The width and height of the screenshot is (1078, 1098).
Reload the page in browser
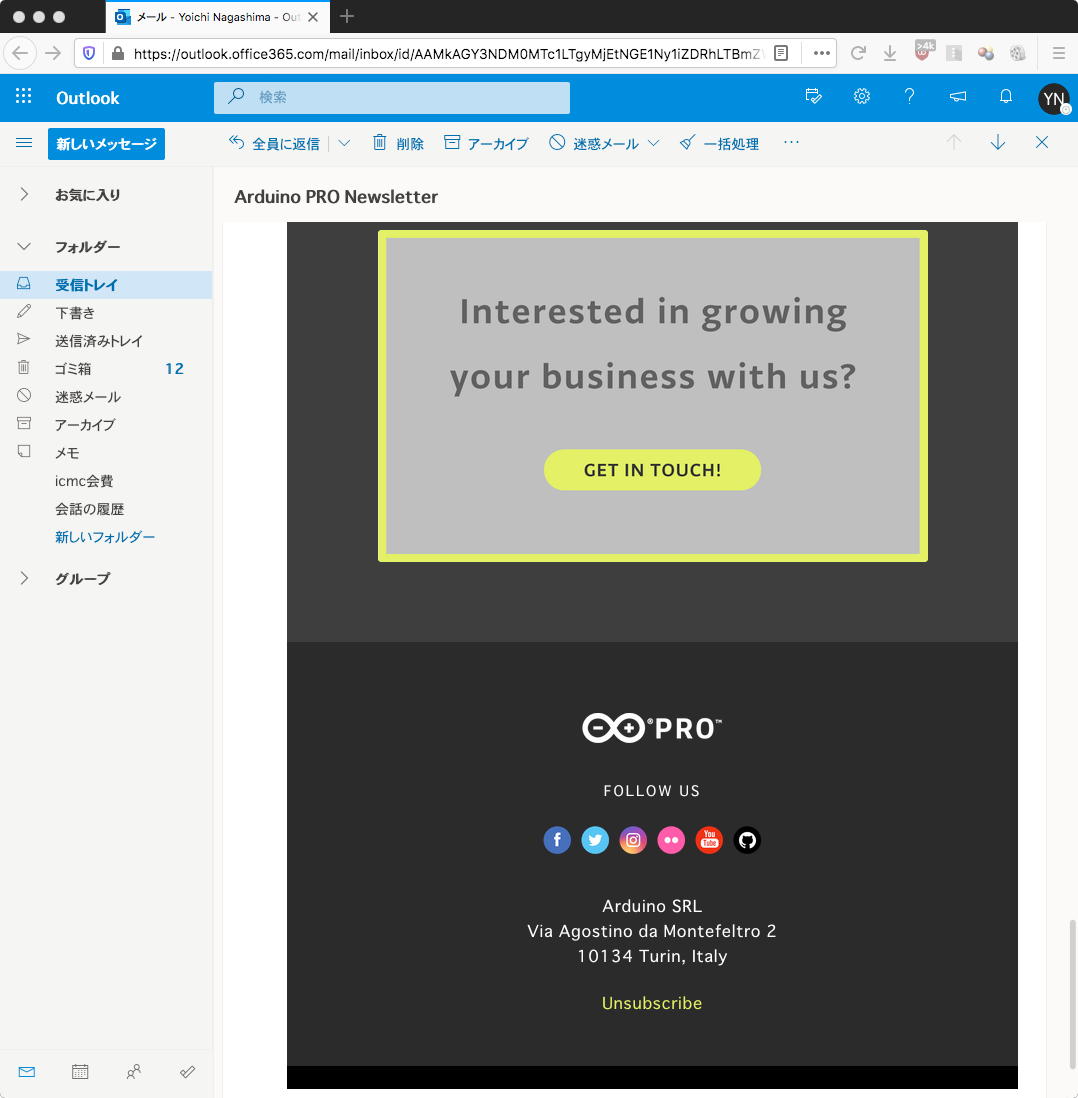[x=858, y=53]
